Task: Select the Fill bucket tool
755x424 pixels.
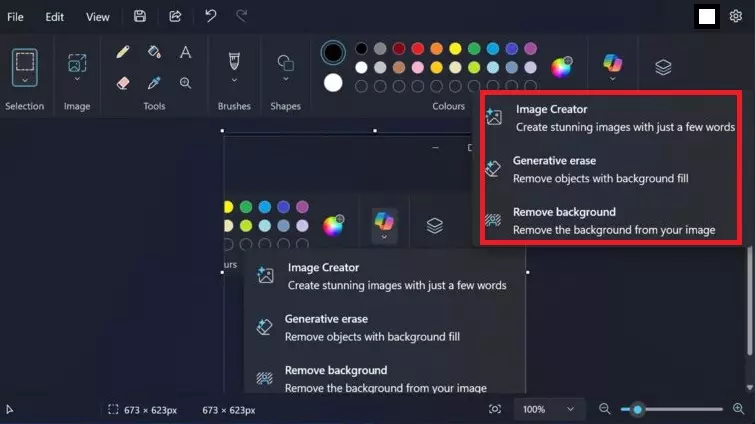Action: pyautogui.click(x=154, y=52)
